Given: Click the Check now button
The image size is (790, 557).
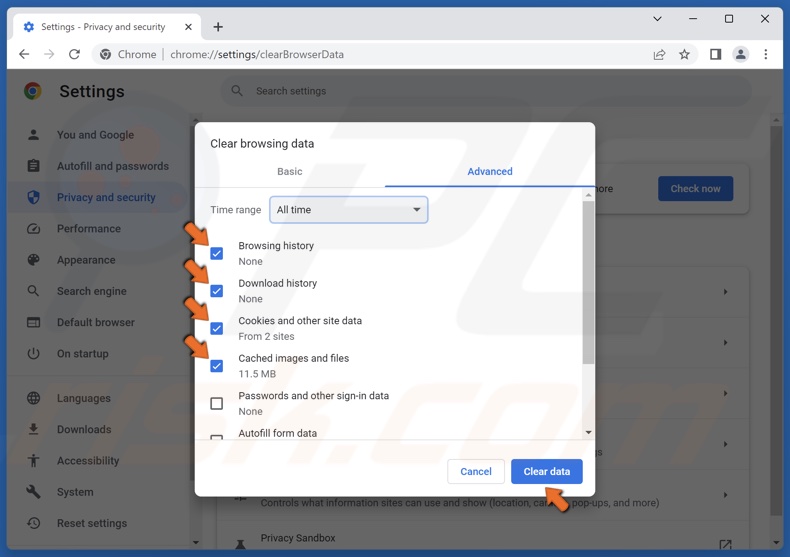Looking at the screenshot, I should tap(695, 189).
